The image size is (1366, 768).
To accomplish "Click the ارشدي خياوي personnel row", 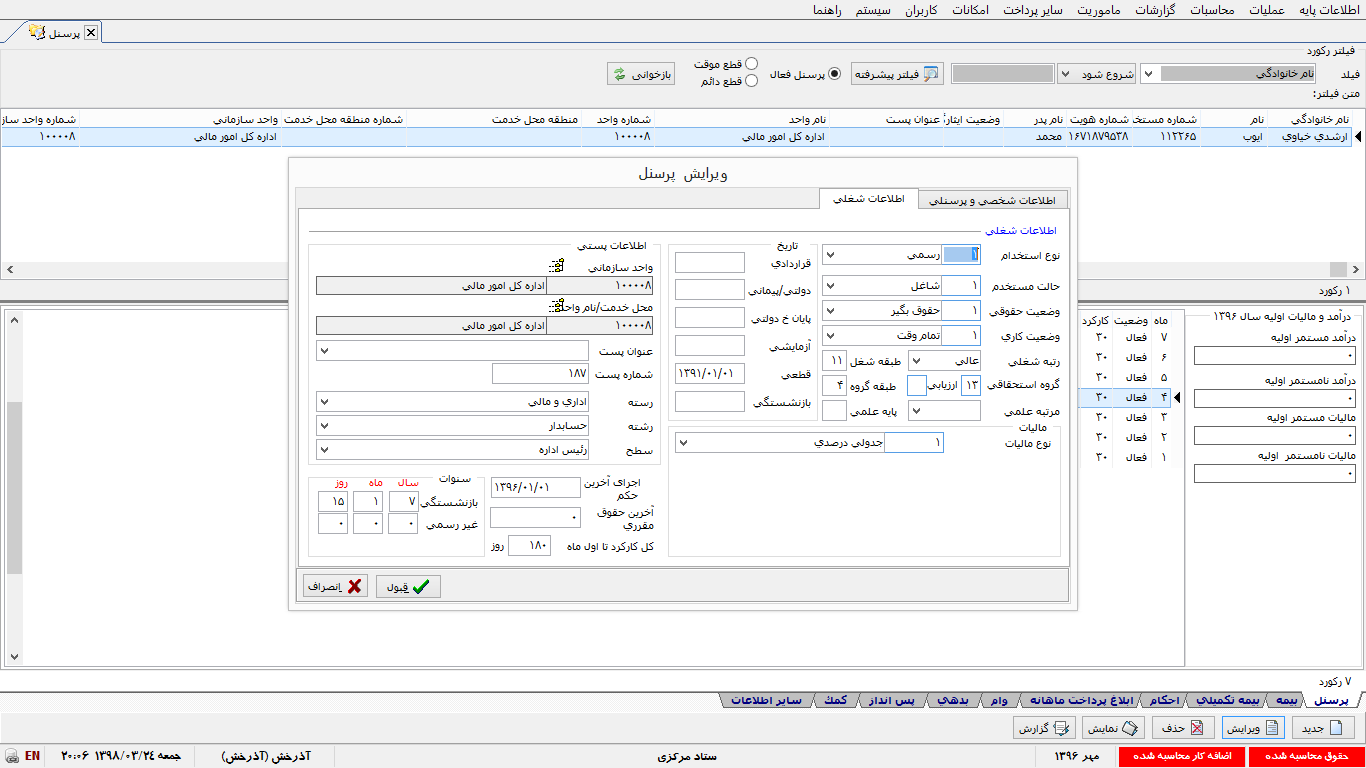I will 677,137.
